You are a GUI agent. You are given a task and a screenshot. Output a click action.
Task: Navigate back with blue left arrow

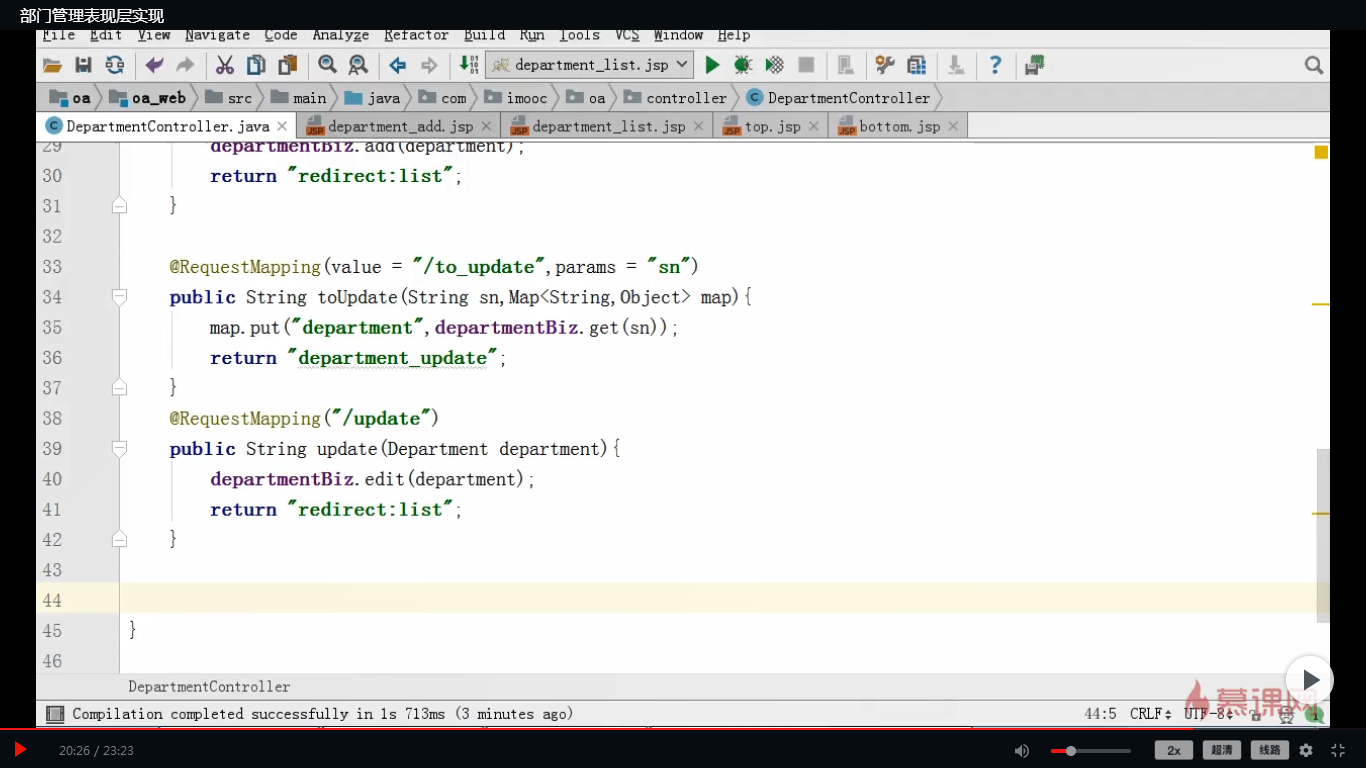point(398,65)
